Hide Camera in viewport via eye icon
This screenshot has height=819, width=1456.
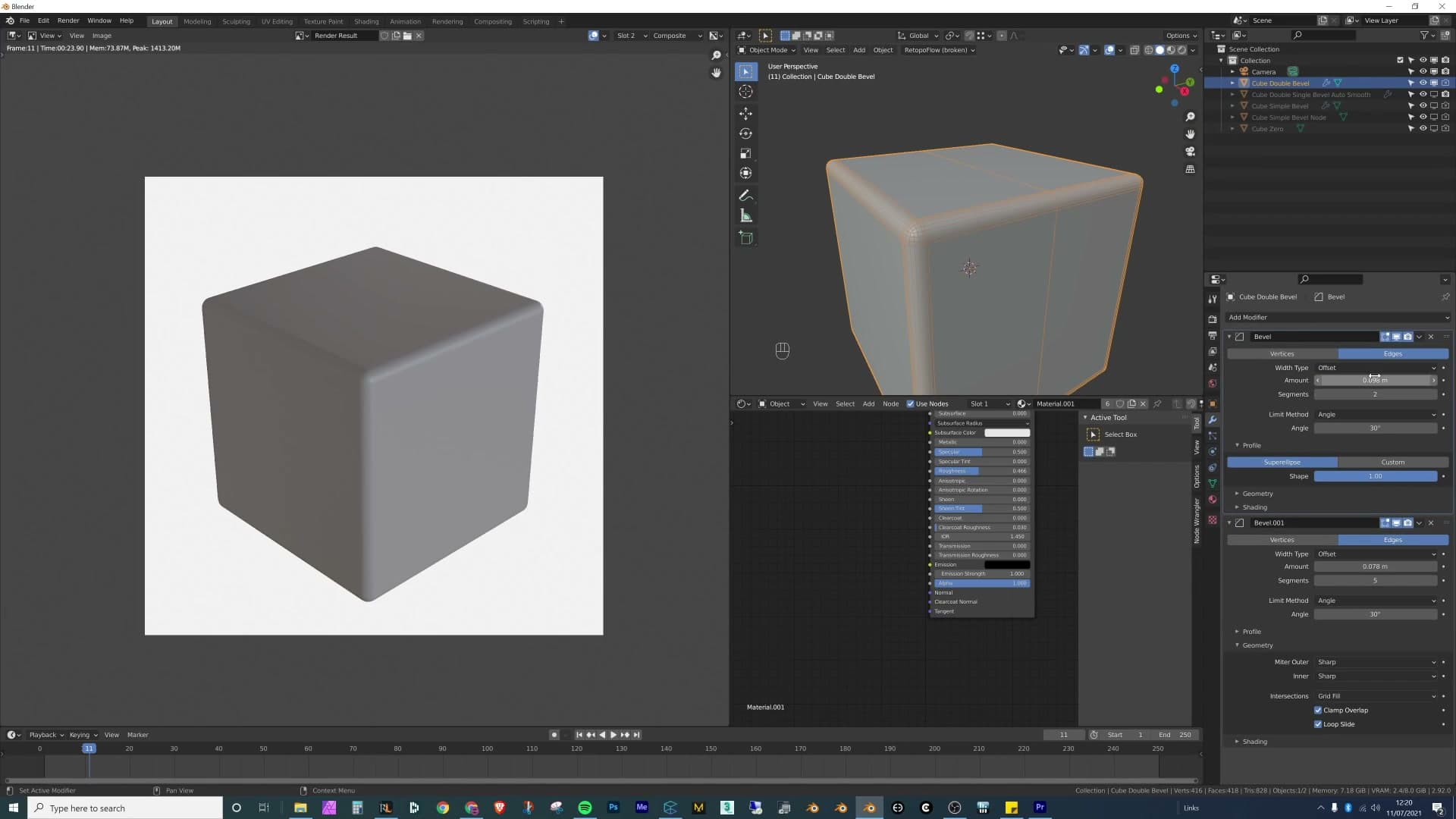click(1423, 71)
